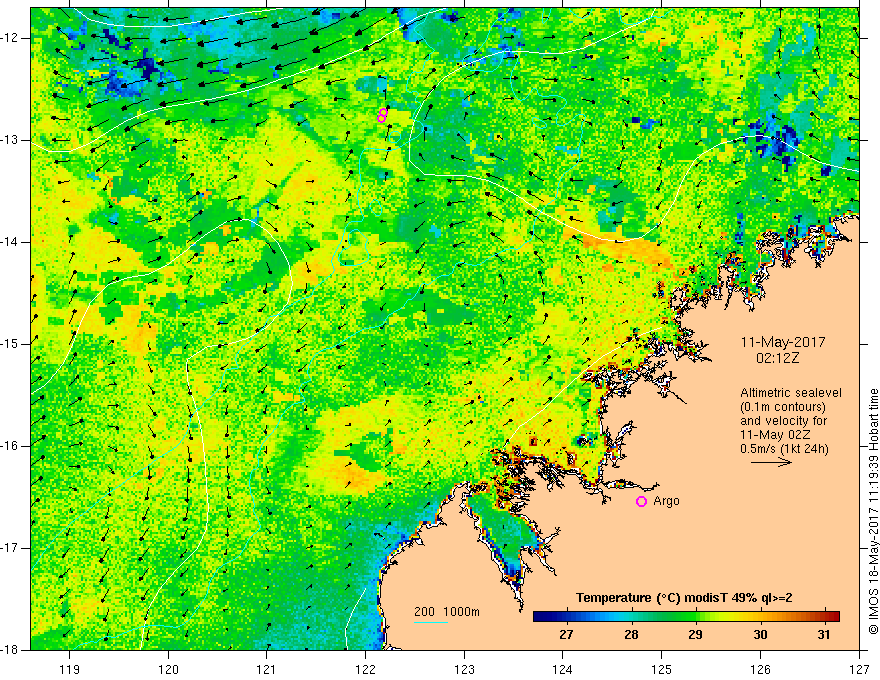Click the '-18' latitude label
The image size is (880, 680).
pos(11,650)
